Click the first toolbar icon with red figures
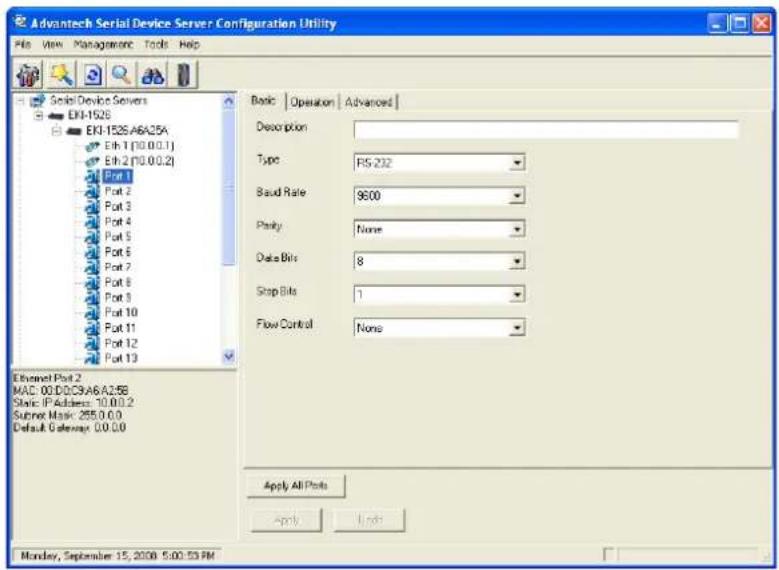The height and width of the screenshot is (570, 779). pos(28,76)
